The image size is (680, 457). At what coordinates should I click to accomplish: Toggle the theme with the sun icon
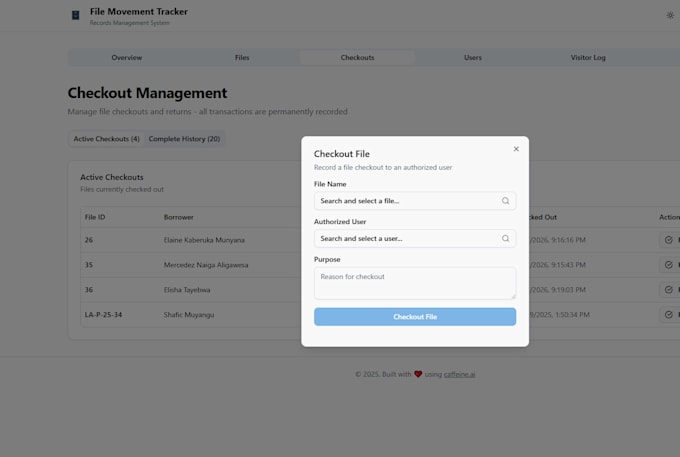coord(670,15)
